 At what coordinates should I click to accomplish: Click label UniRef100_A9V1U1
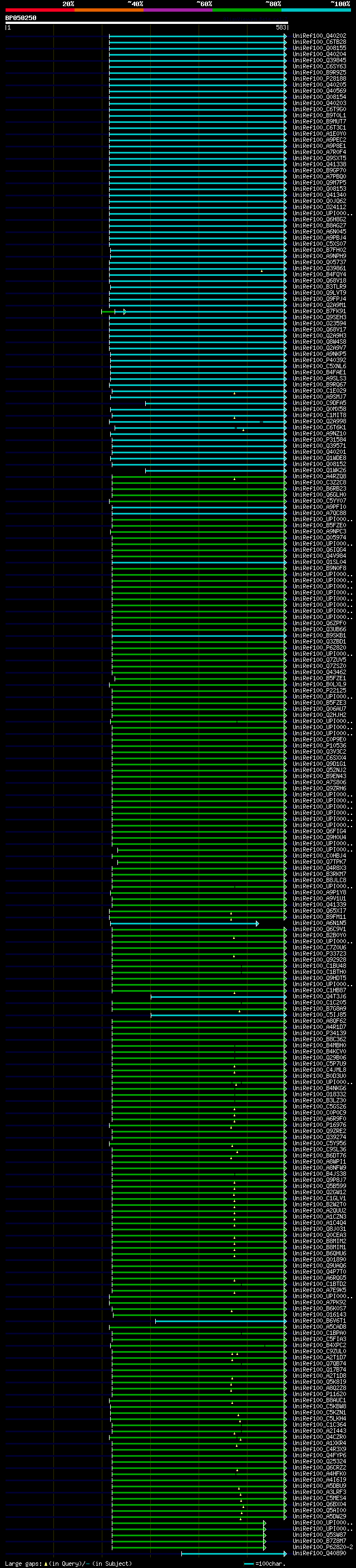pyautogui.click(x=319, y=898)
